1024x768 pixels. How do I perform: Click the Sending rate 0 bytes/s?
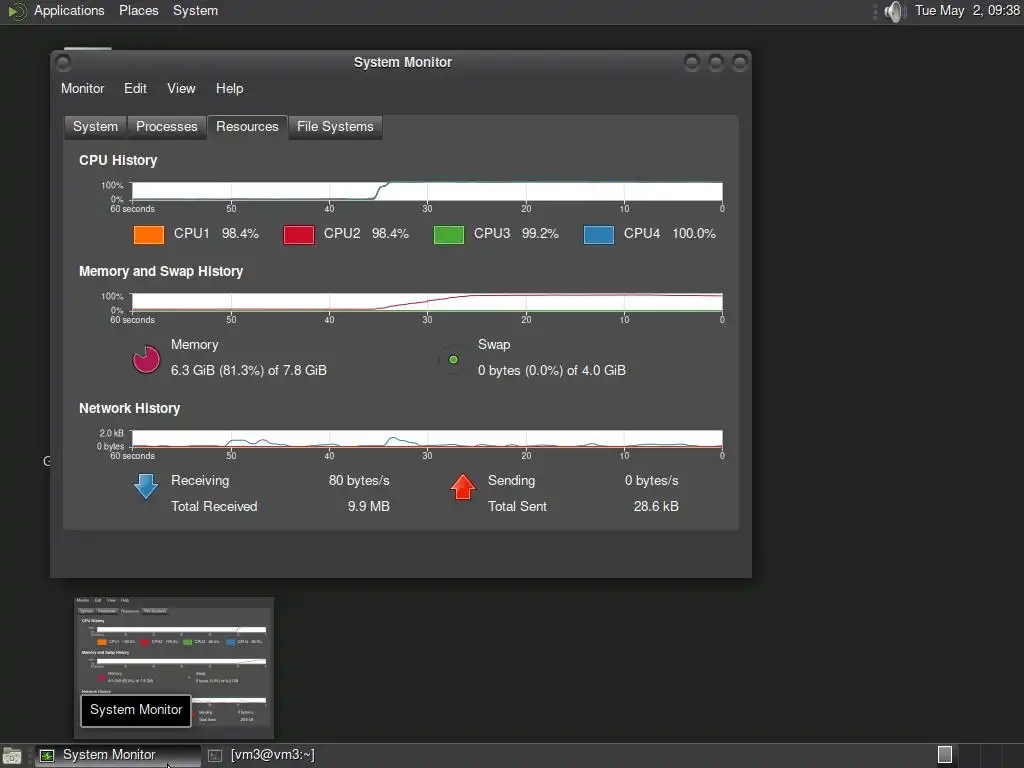tap(651, 481)
